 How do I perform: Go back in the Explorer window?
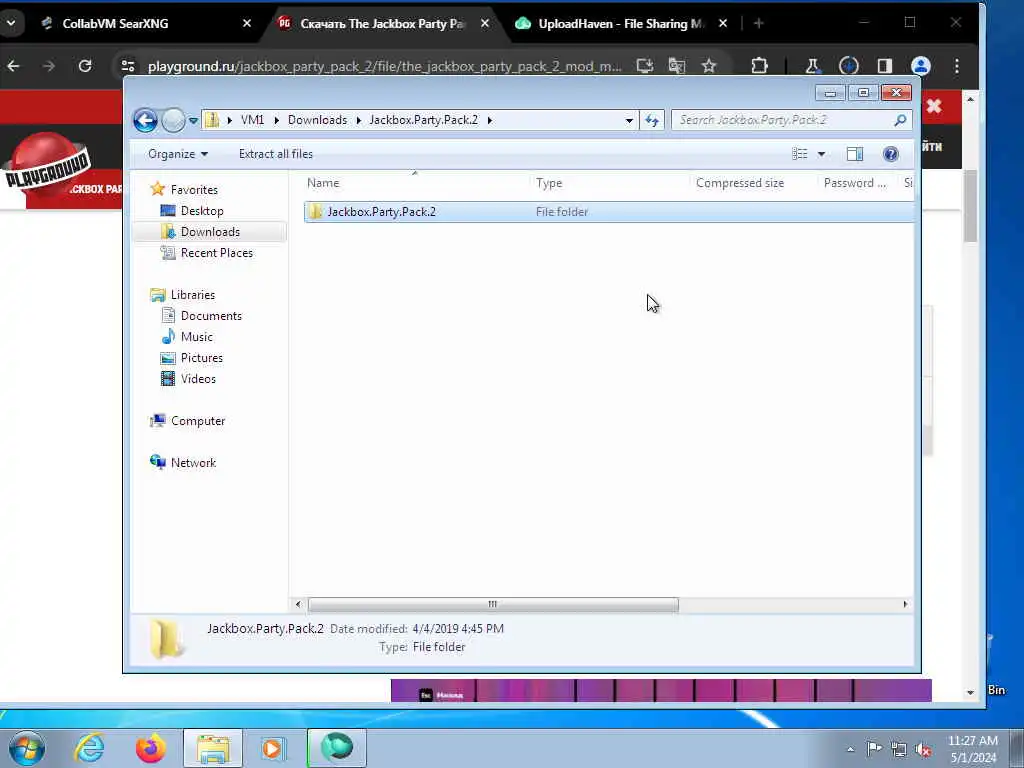145,120
